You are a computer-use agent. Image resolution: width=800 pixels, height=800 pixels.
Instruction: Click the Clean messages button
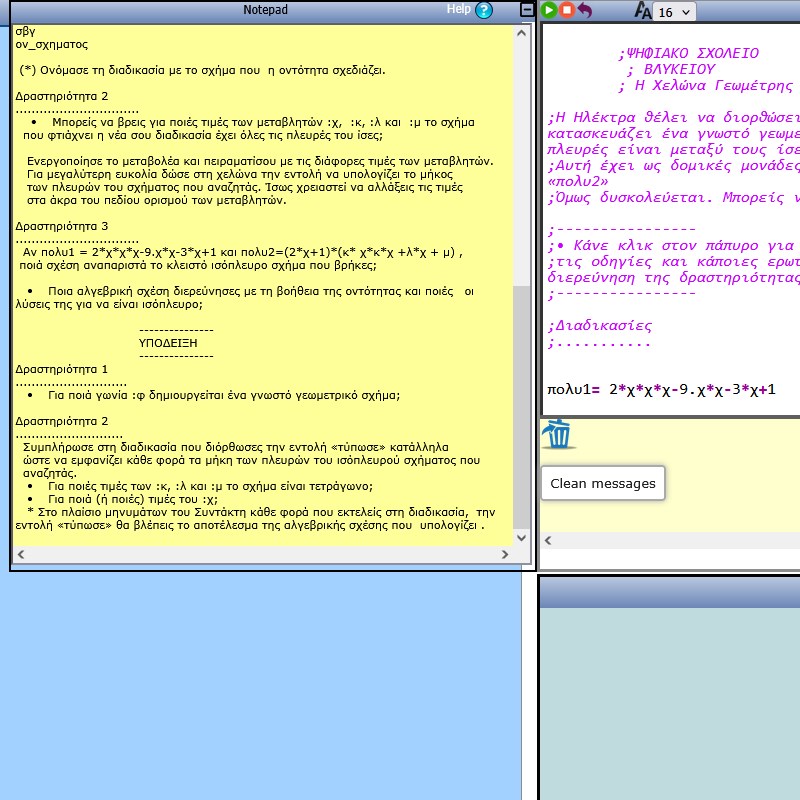click(x=603, y=483)
